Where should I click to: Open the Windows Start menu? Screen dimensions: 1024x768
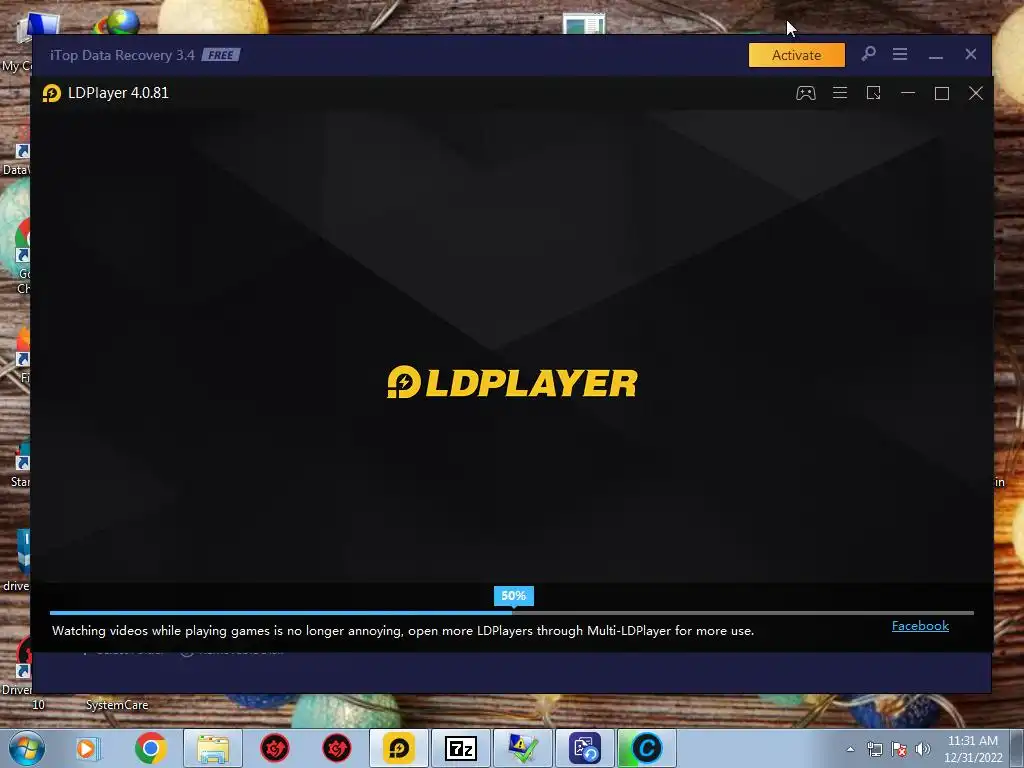(27, 748)
